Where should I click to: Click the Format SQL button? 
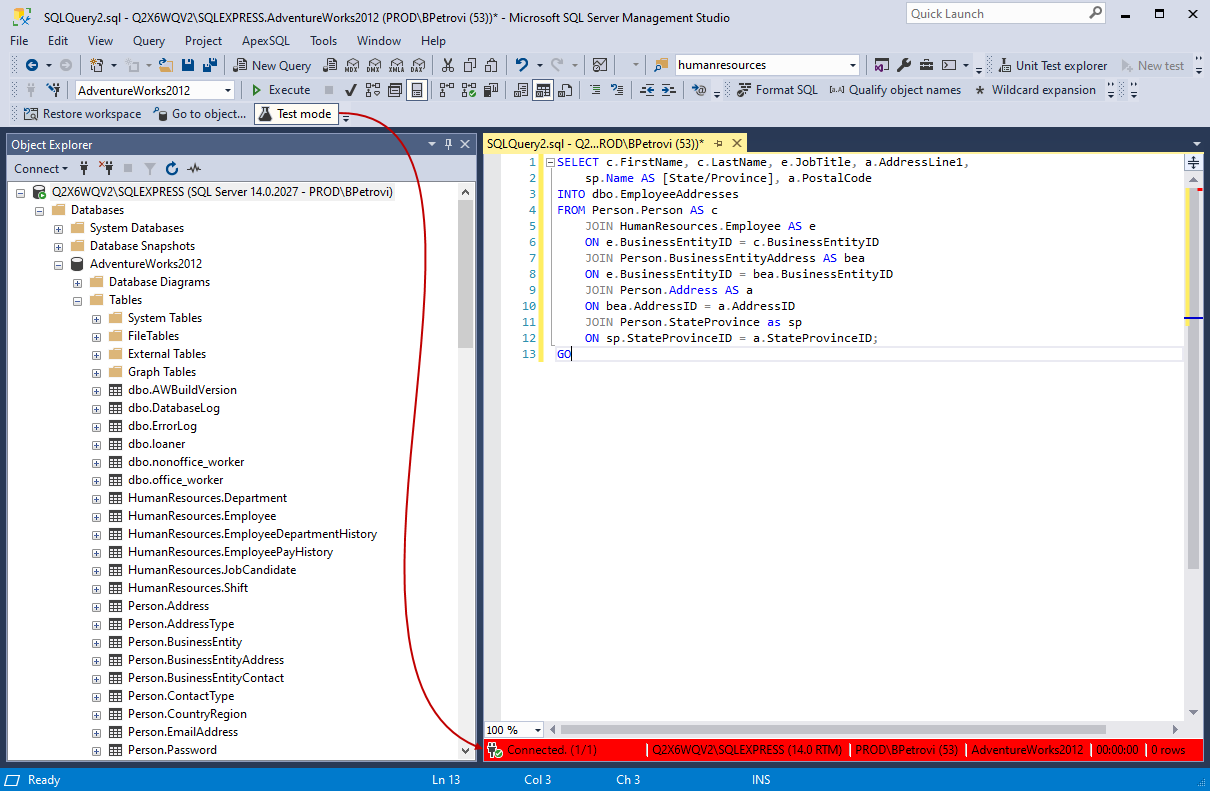pos(778,90)
